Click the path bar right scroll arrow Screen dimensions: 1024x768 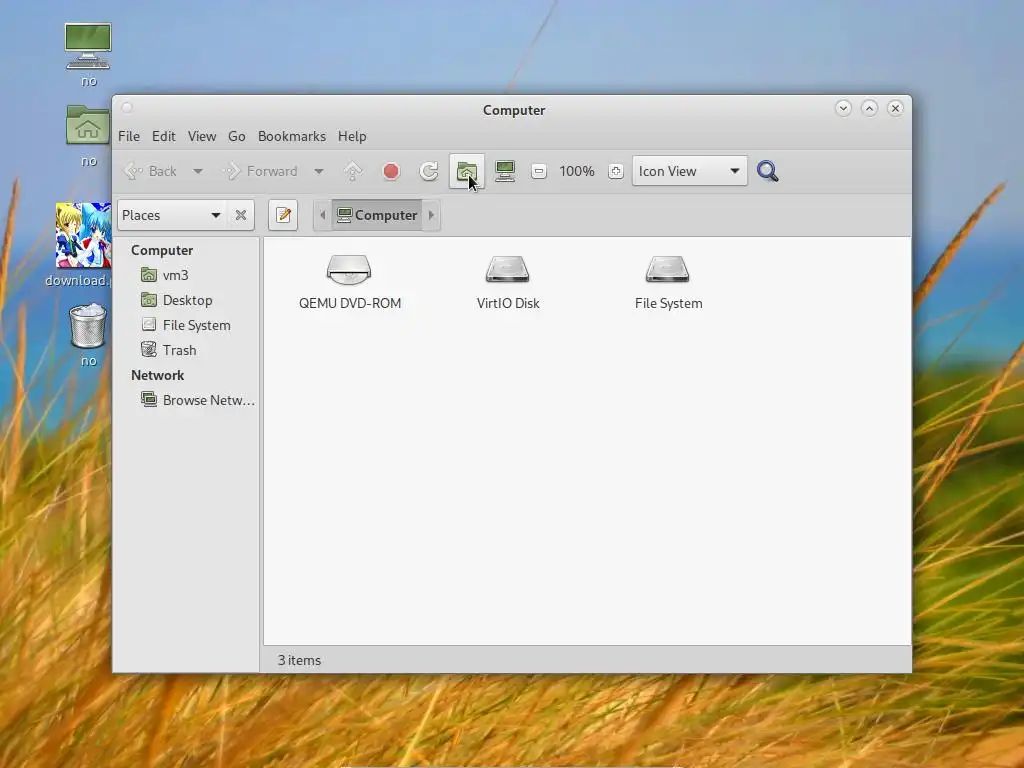pos(431,215)
